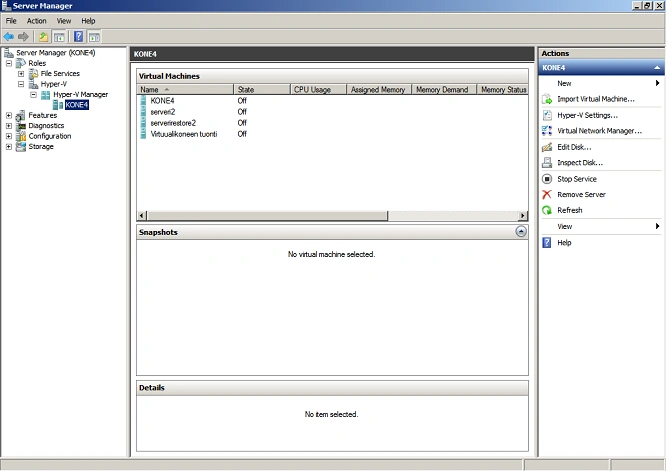
Task: Click the Storage icon in tree
Action: pos(21,147)
